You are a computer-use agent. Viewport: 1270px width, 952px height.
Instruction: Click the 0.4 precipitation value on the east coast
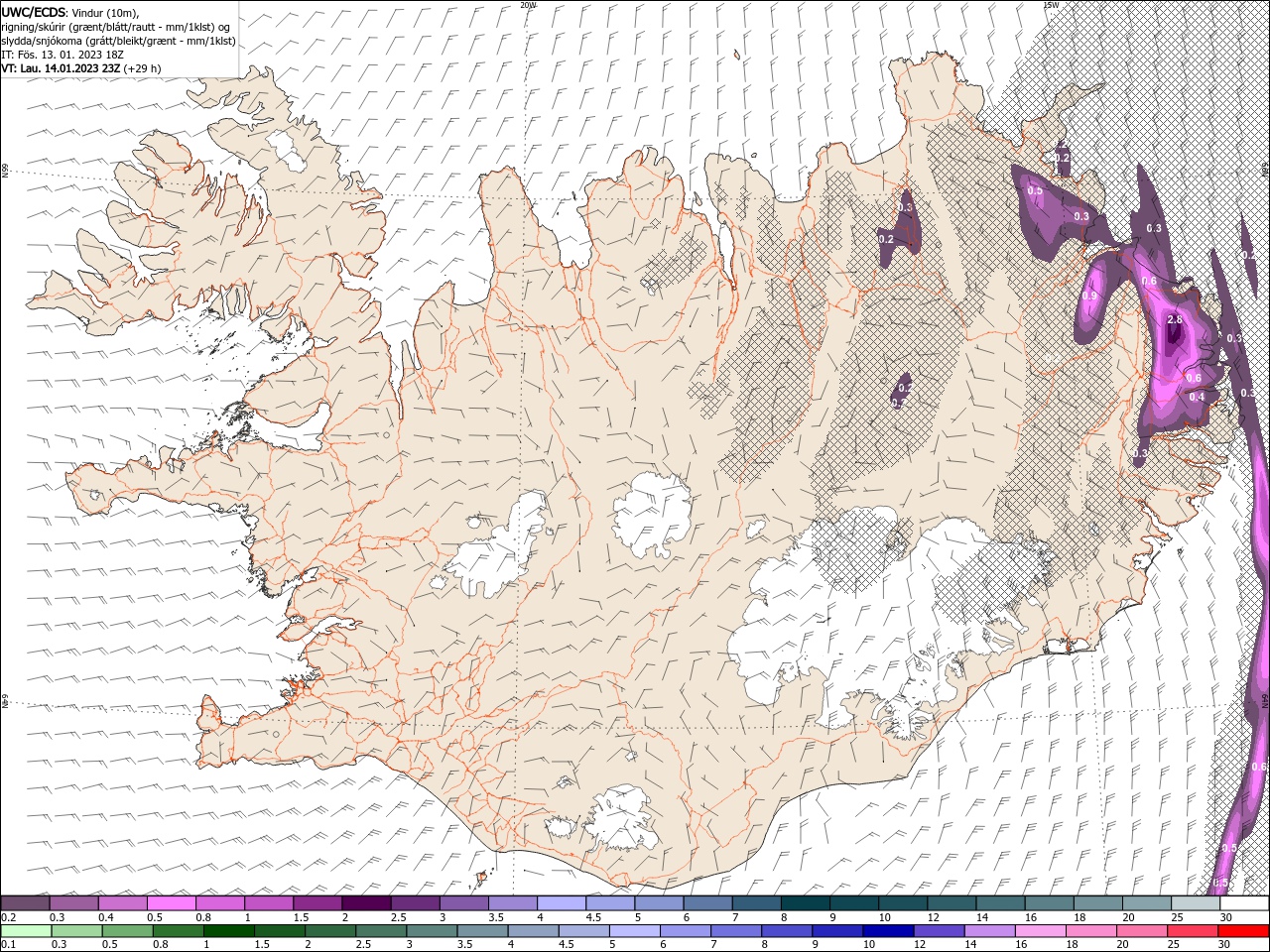point(1197,397)
